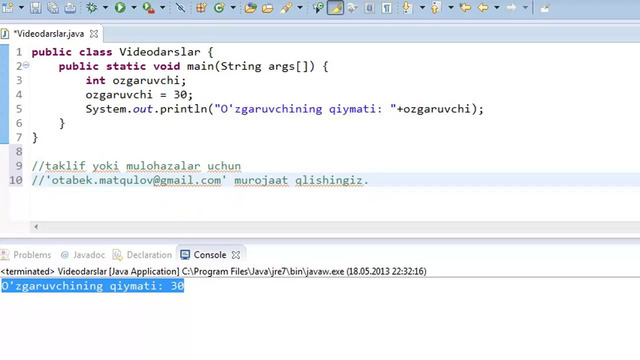
Task: Toggle Block Selection Mode icon
Action: coord(369,7)
